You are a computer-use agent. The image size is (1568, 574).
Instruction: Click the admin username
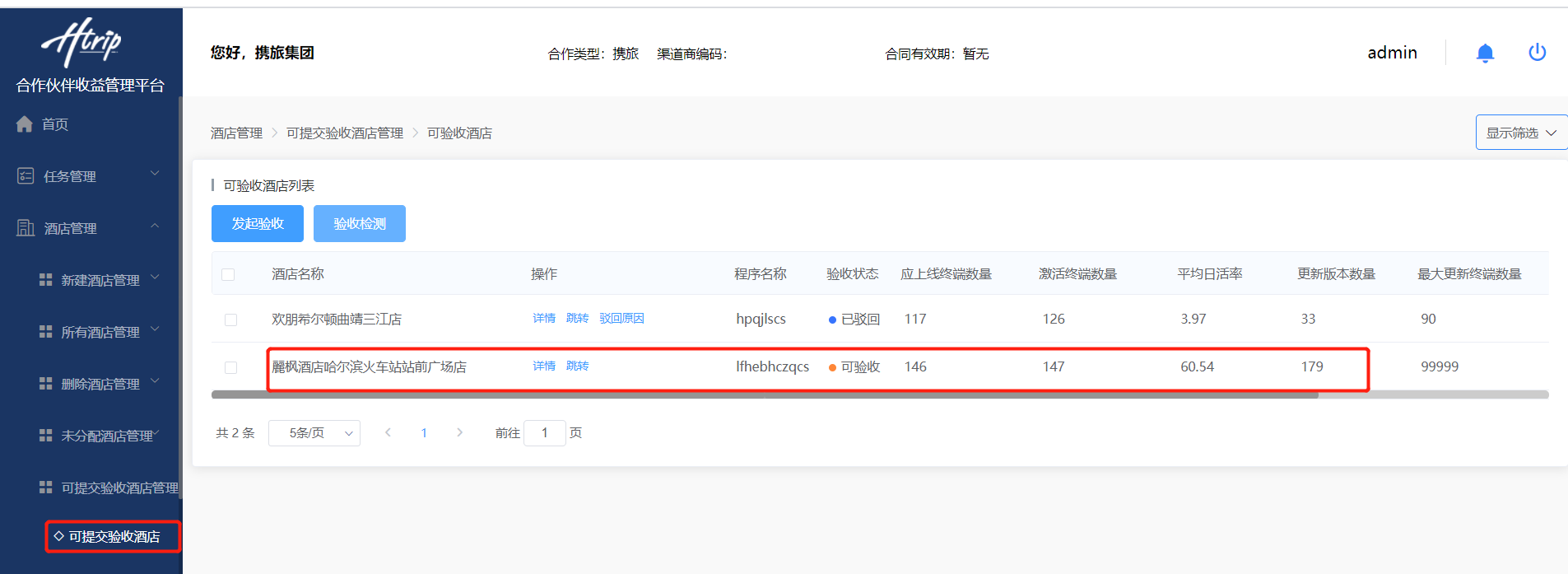click(x=1392, y=53)
